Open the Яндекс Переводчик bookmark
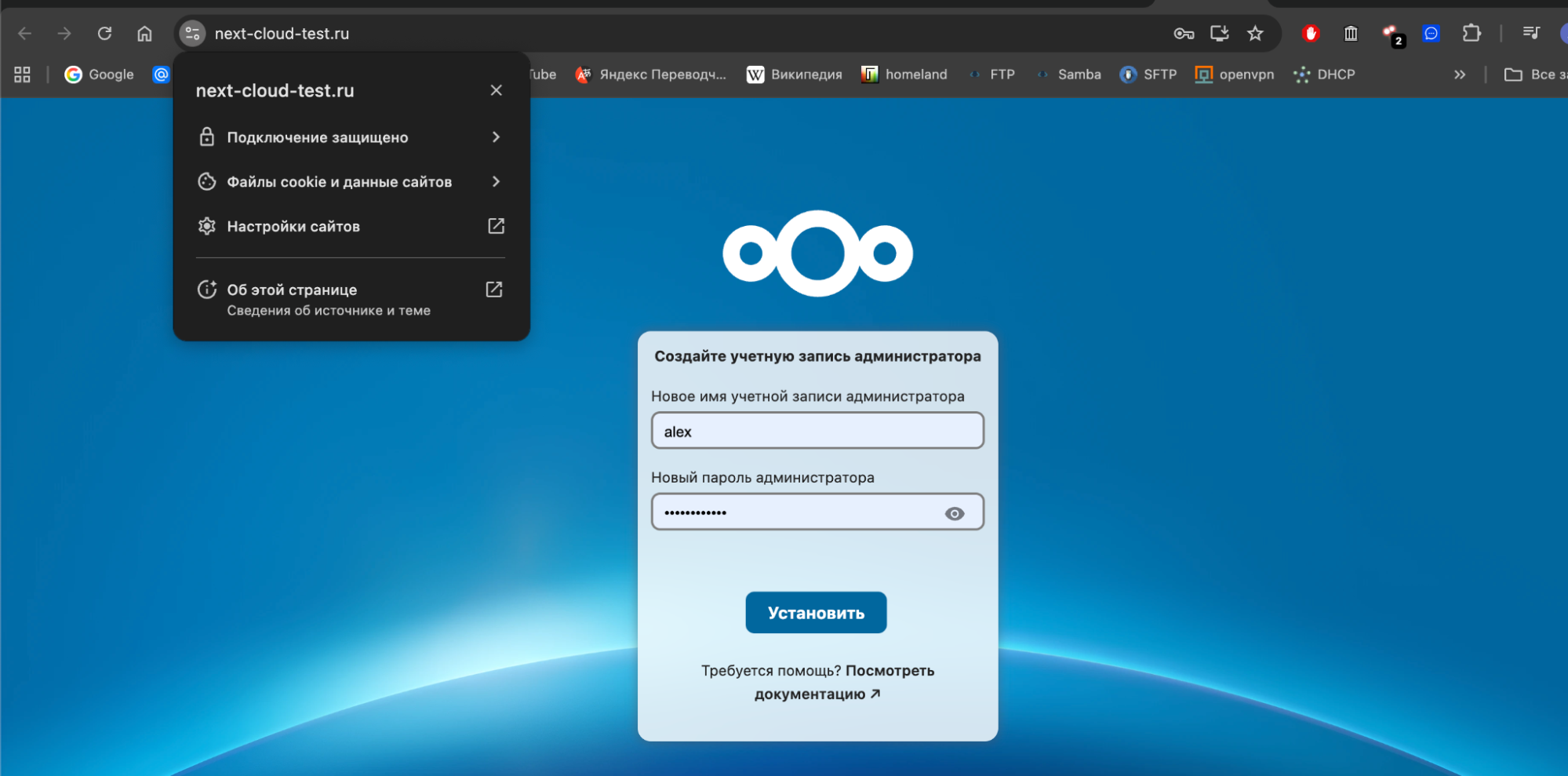1568x776 pixels. (650, 75)
